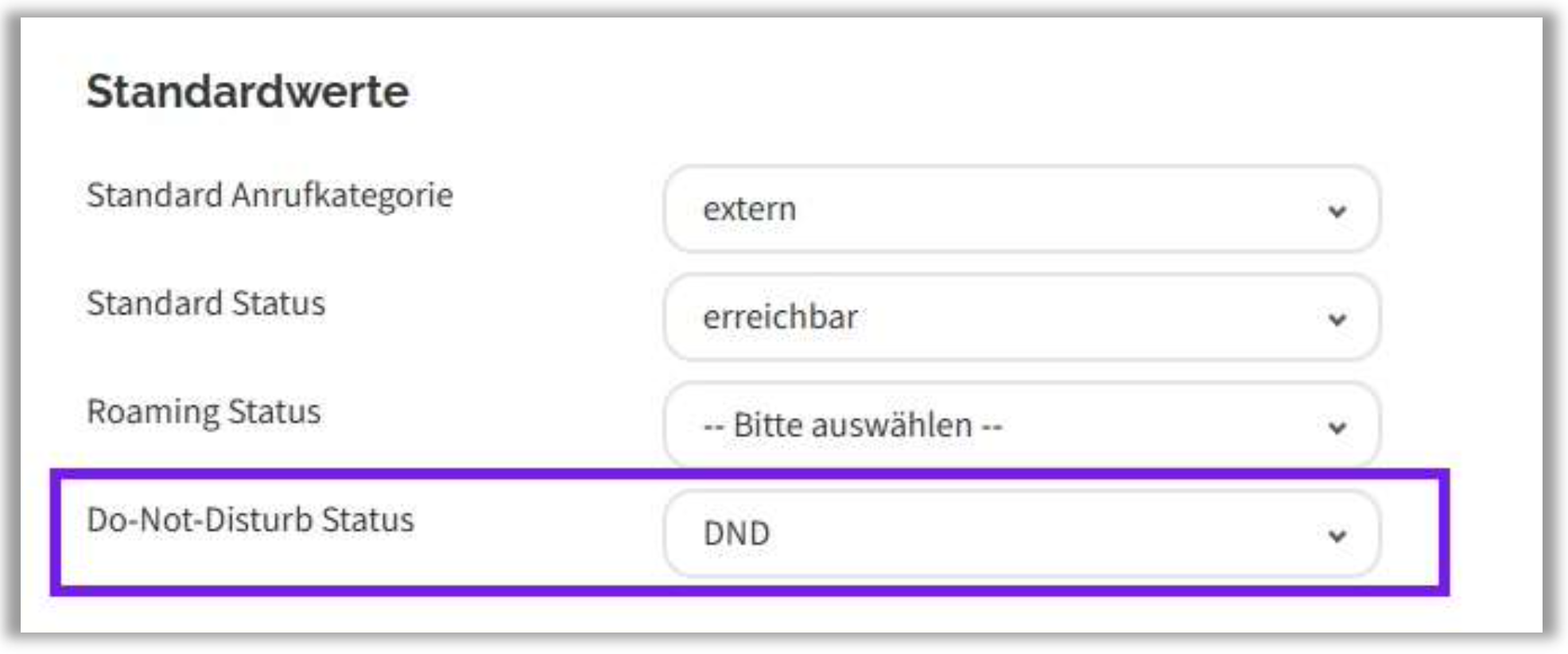Open the Roaming Status combo box
Viewport: 1568px width, 654px height.
(x=1021, y=426)
